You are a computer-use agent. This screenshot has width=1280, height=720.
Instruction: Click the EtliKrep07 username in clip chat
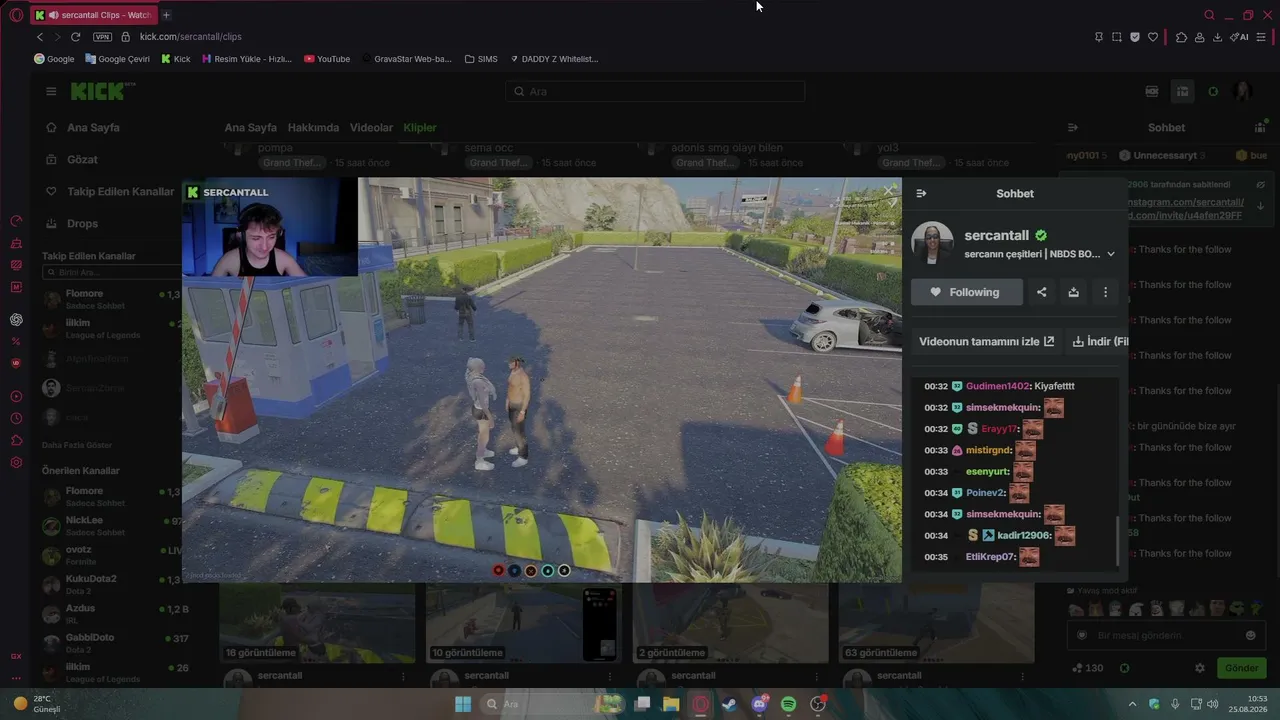pyautogui.click(x=990, y=557)
